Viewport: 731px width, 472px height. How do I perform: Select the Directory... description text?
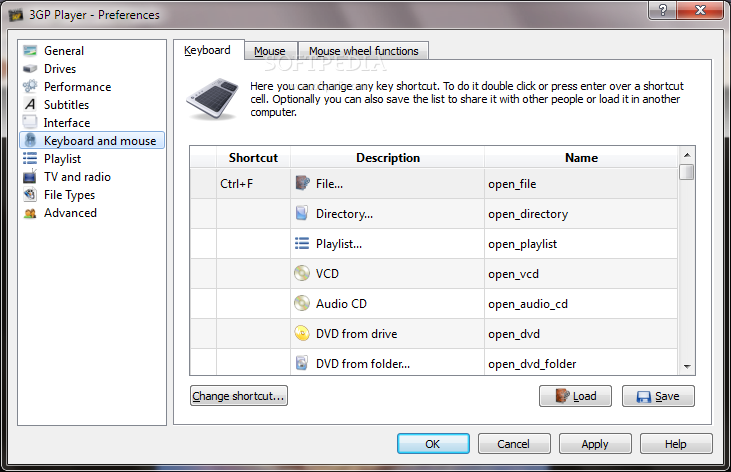point(345,214)
